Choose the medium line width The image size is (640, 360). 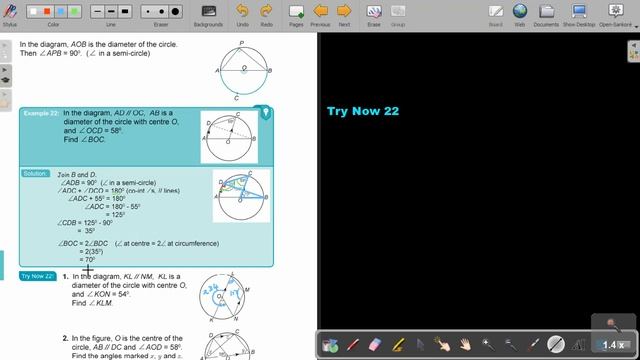pyautogui.click(x=111, y=11)
